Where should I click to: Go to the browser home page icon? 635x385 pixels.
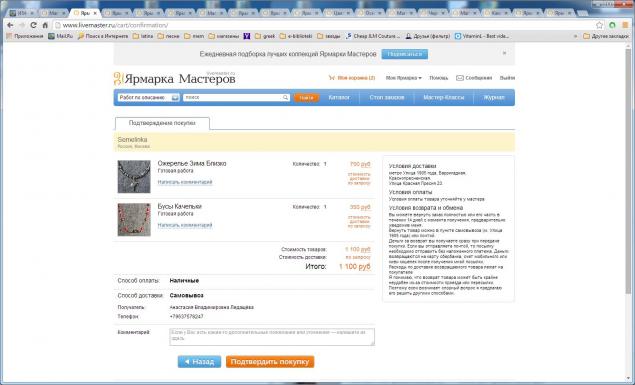click(x=45, y=25)
